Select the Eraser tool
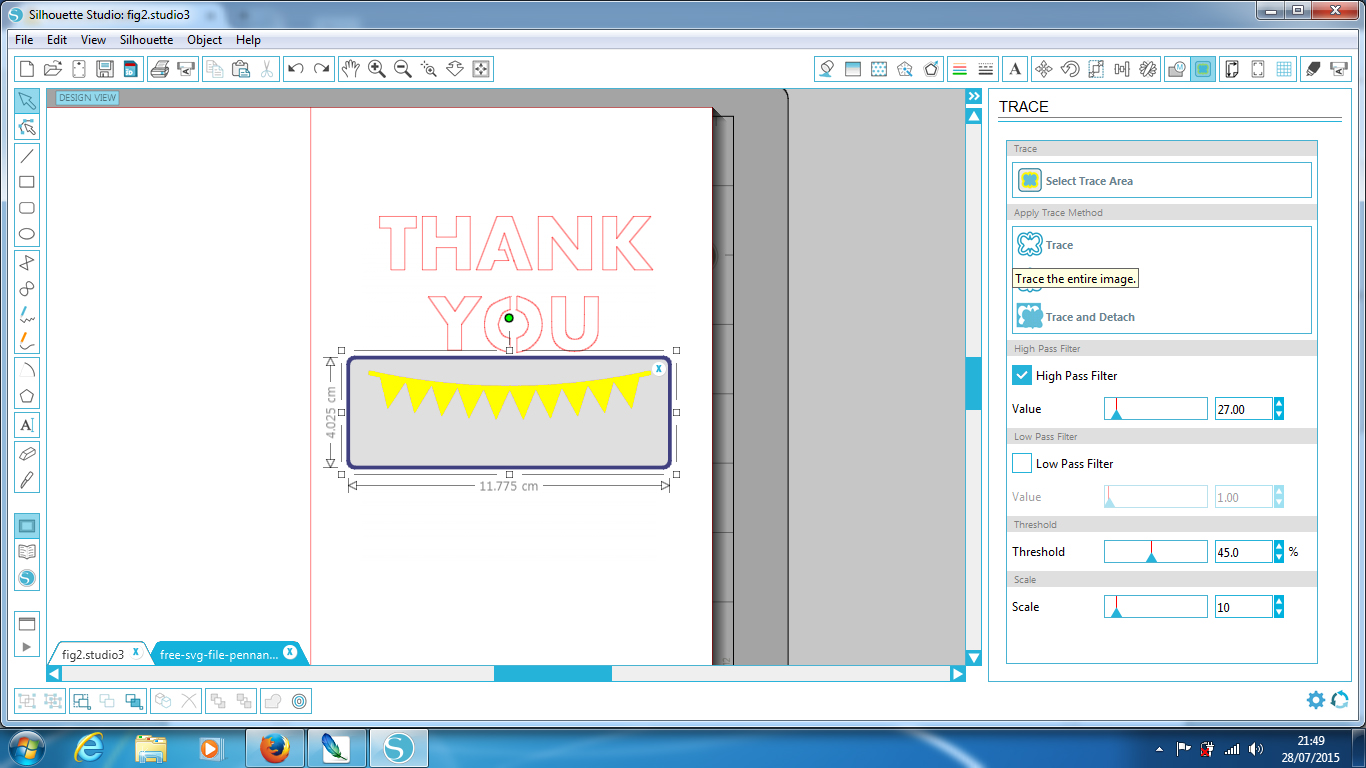The height and width of the screenshot is (768, 1366). 27,453
